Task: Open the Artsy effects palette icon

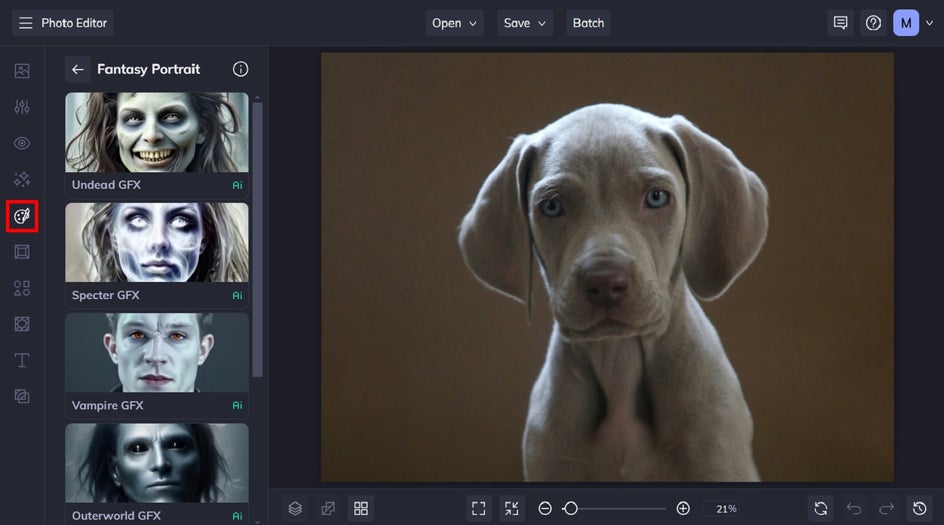Action: point(22,215)
